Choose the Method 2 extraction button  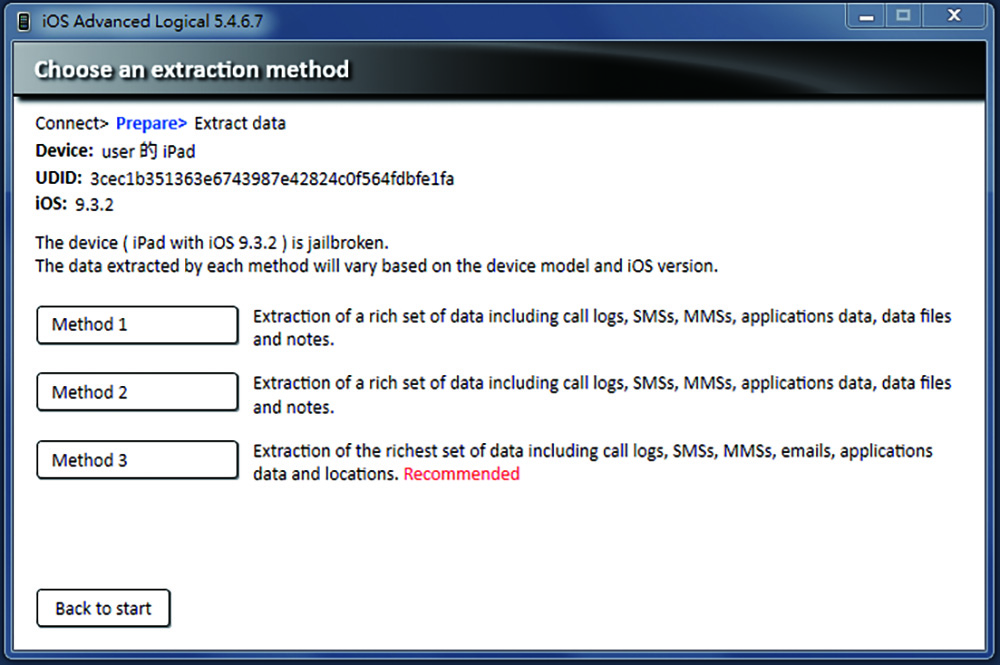(x=137, y=391)
